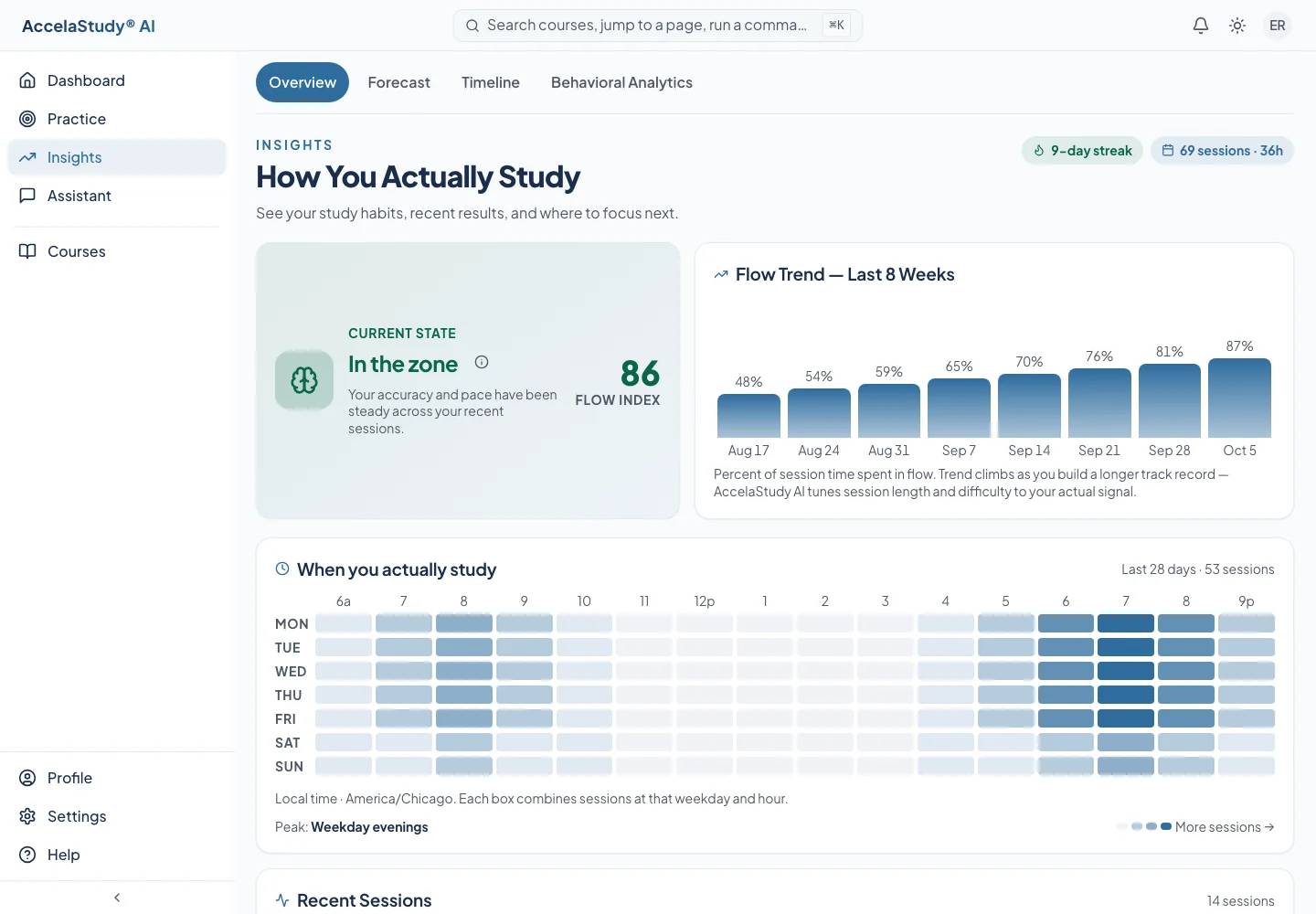This screenshot has height=914, width=1316.
Task: Click the Oct 5 bar showing 87%
Action: (1239, 398)
